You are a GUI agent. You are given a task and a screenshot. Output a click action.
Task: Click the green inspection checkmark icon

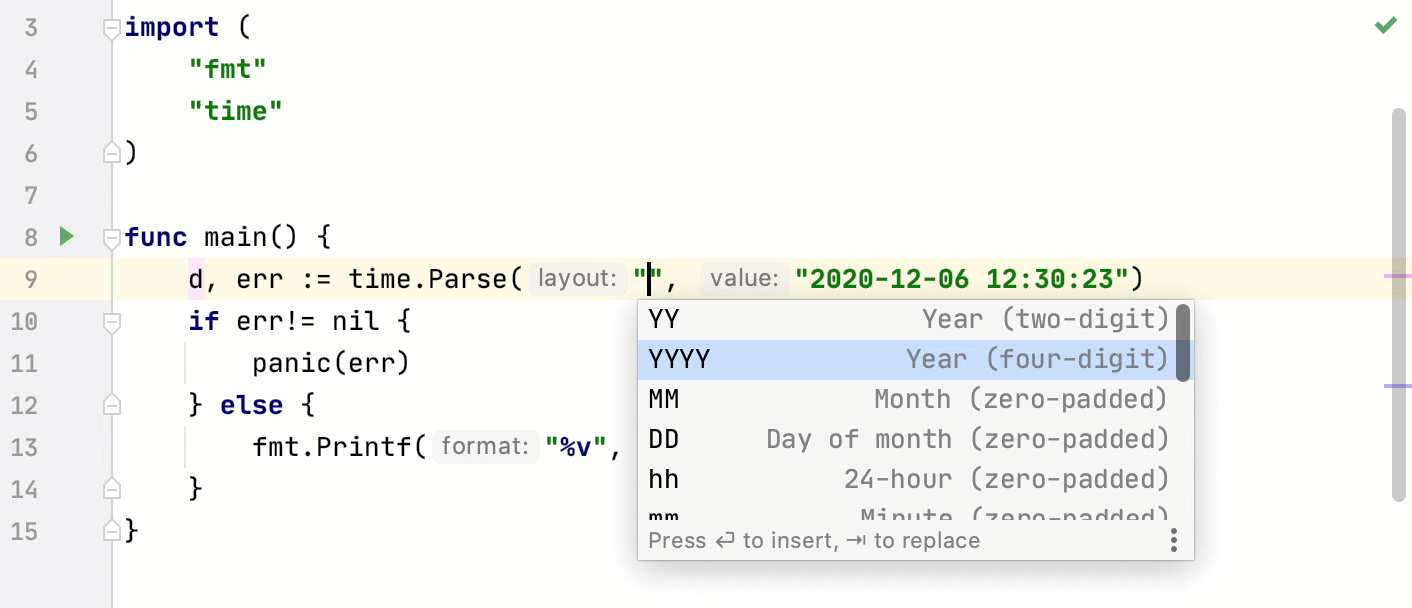pos(1385,25)
